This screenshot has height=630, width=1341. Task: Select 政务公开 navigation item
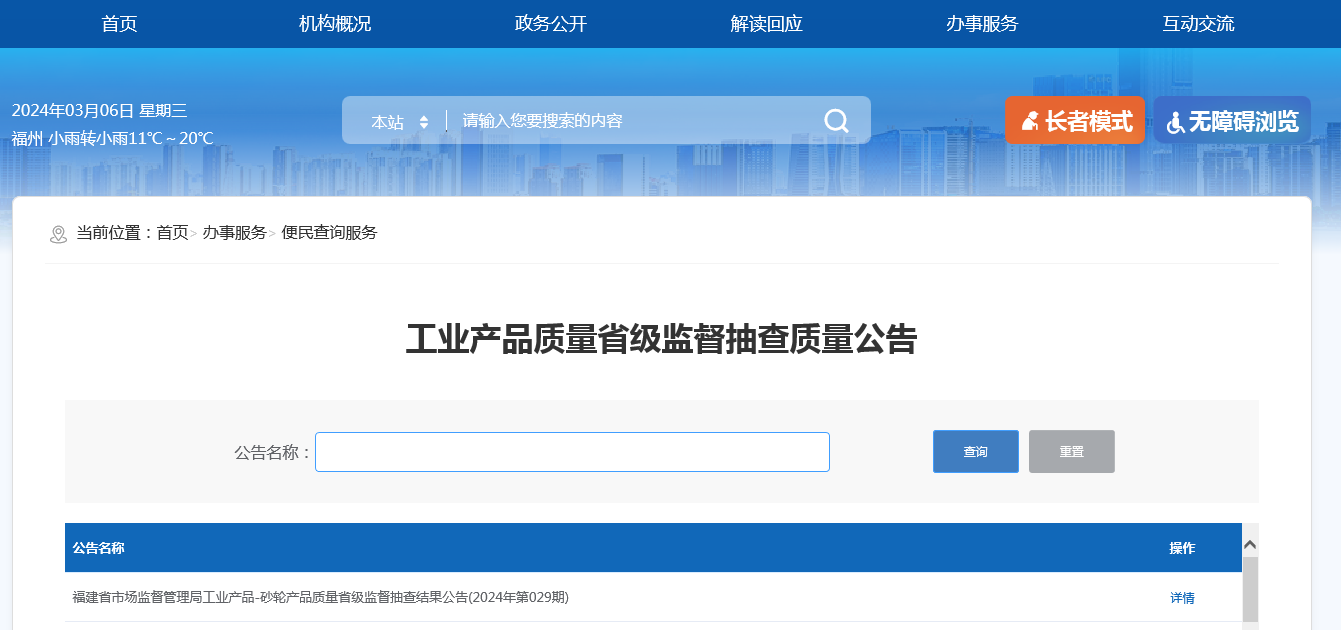(x=551, y=24)
